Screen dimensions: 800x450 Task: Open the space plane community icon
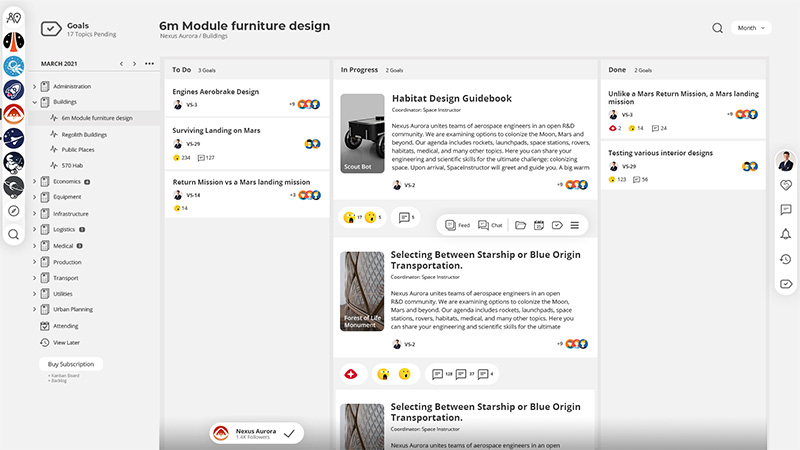[x=14, y=138]
